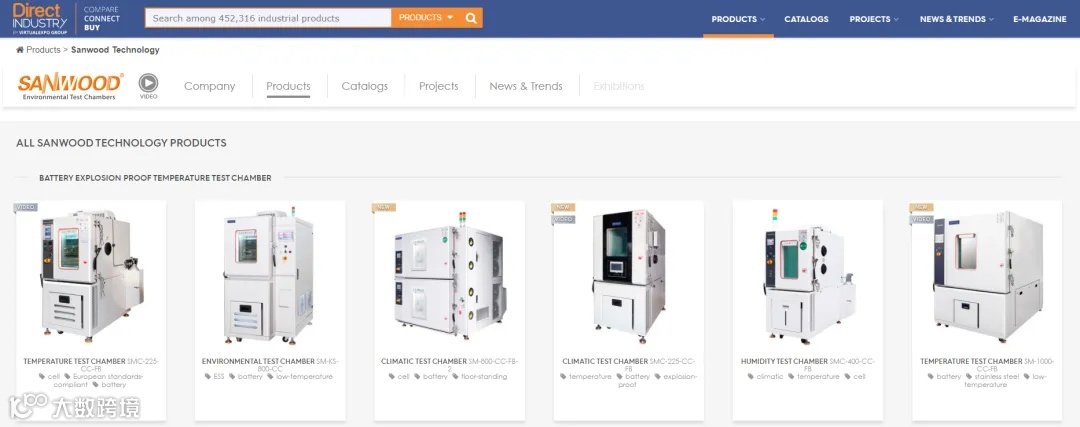Open Temperature Test Chamber SMC-225-CC-FB title

point(91,365)
